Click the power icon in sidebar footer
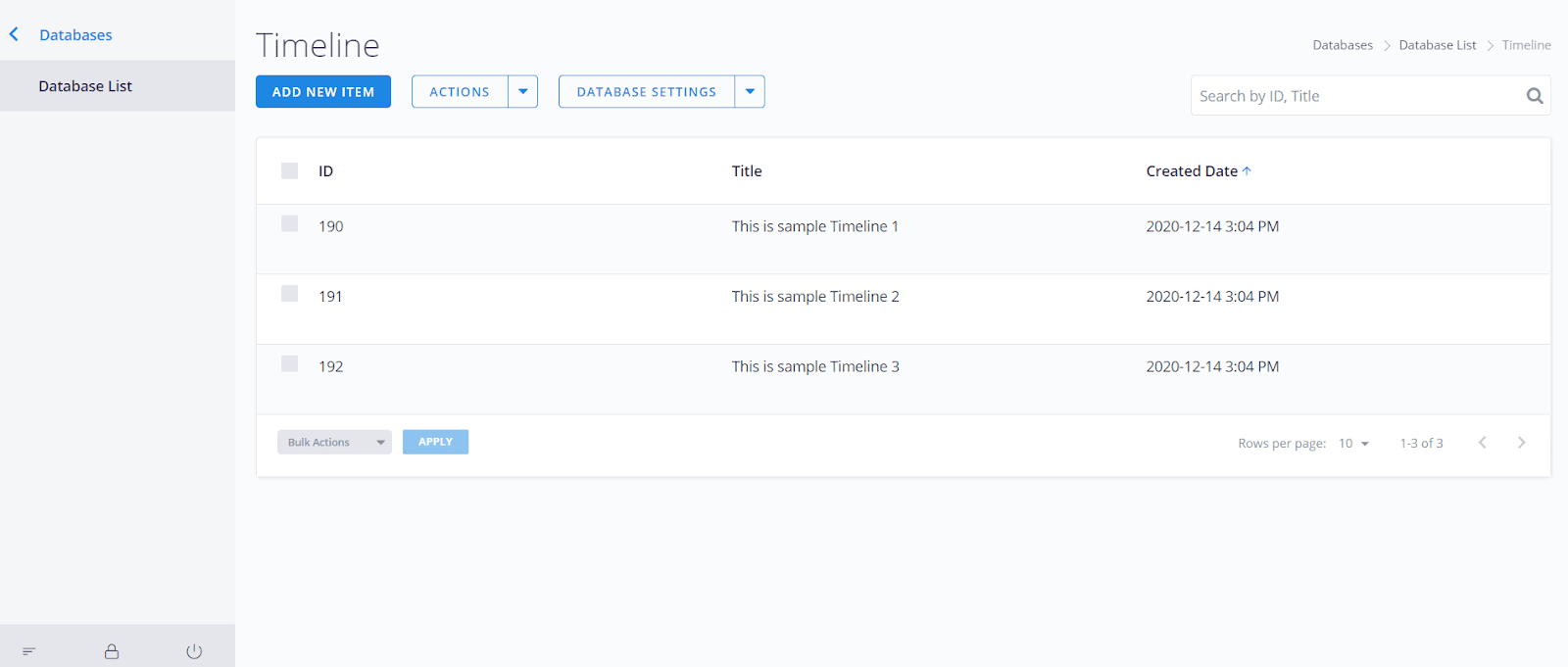The image size is (1568, 667). tap(194, 651)
